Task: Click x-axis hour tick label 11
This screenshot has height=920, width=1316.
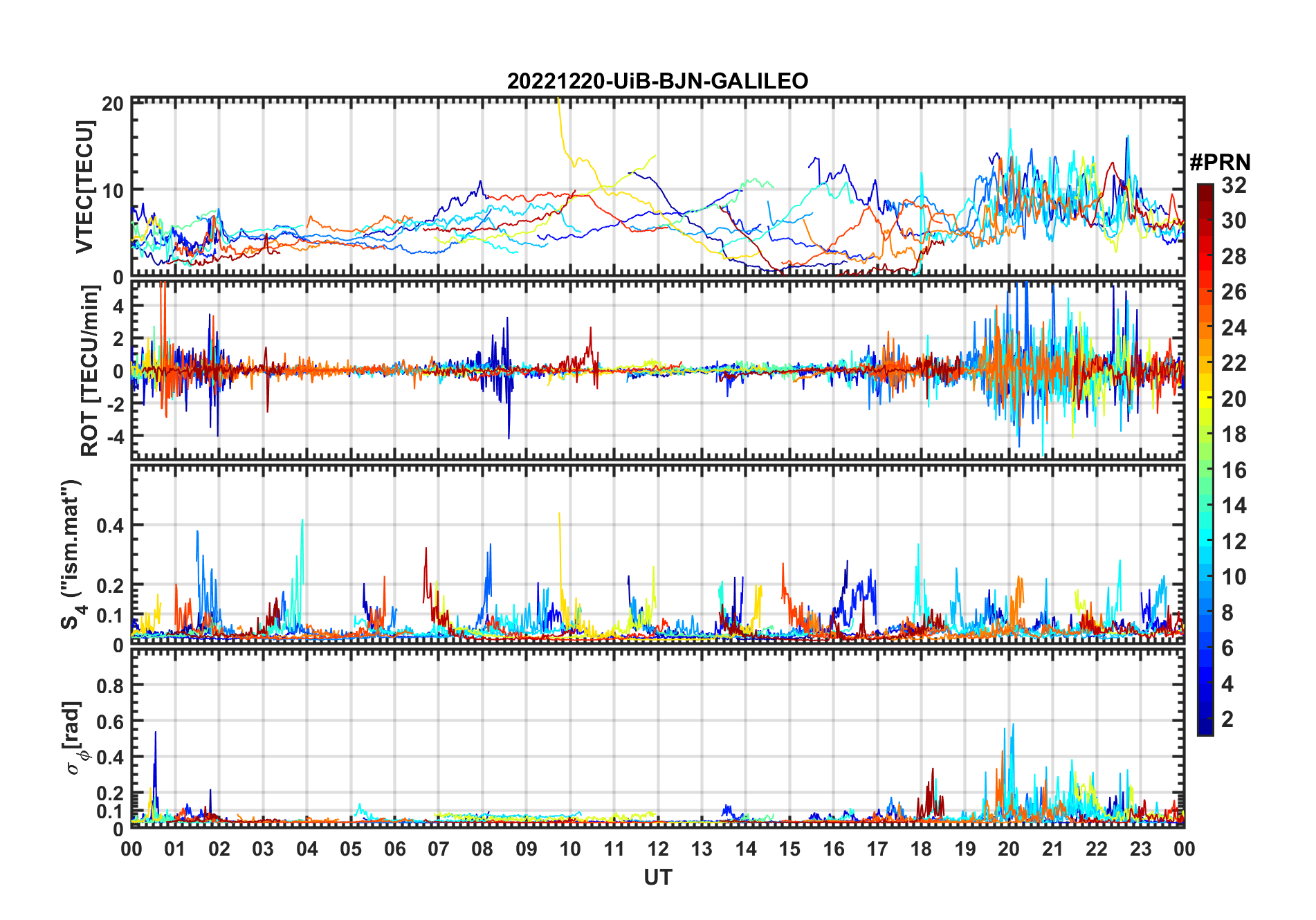Action: point(614,849)
